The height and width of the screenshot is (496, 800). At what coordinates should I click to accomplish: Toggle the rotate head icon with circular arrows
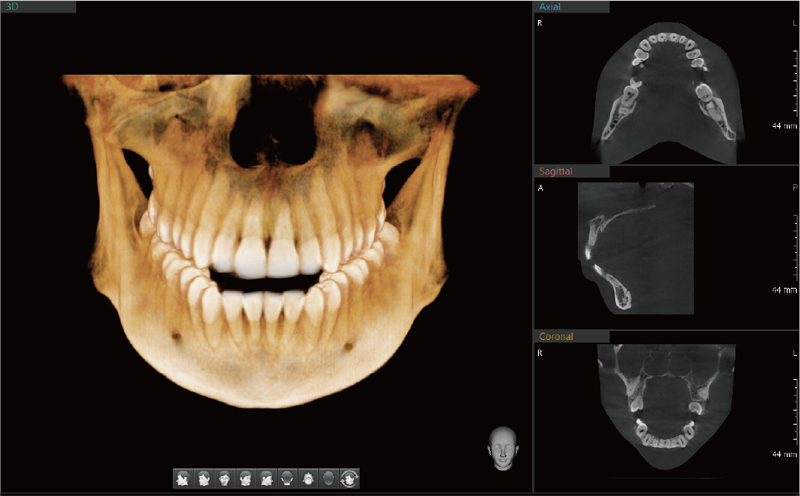pos(350,479)
